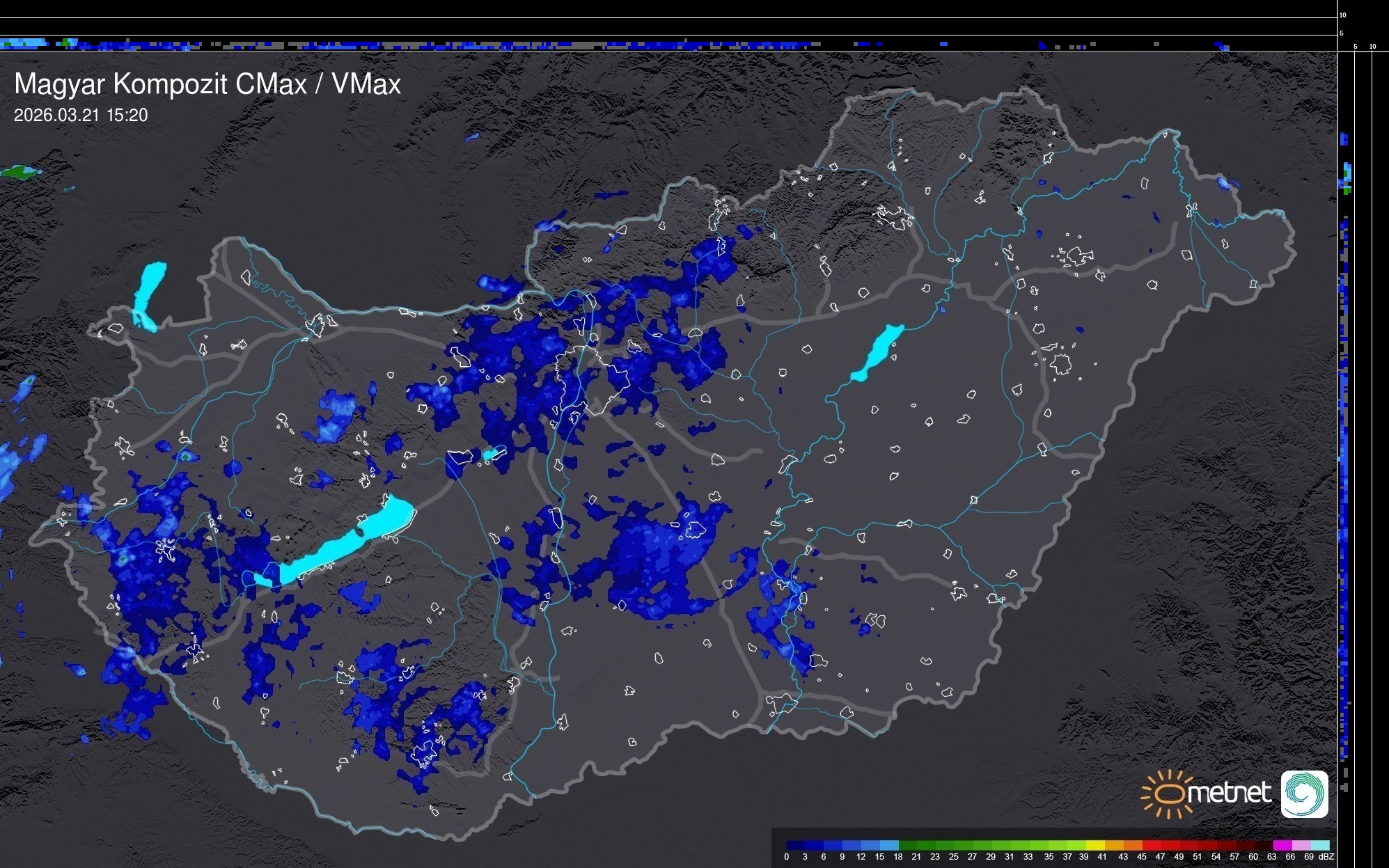Click the dBZ unit label in legend
The height and width of the screenshot is (868, 1389).
pyautogui.click(x=1326, y=857)
